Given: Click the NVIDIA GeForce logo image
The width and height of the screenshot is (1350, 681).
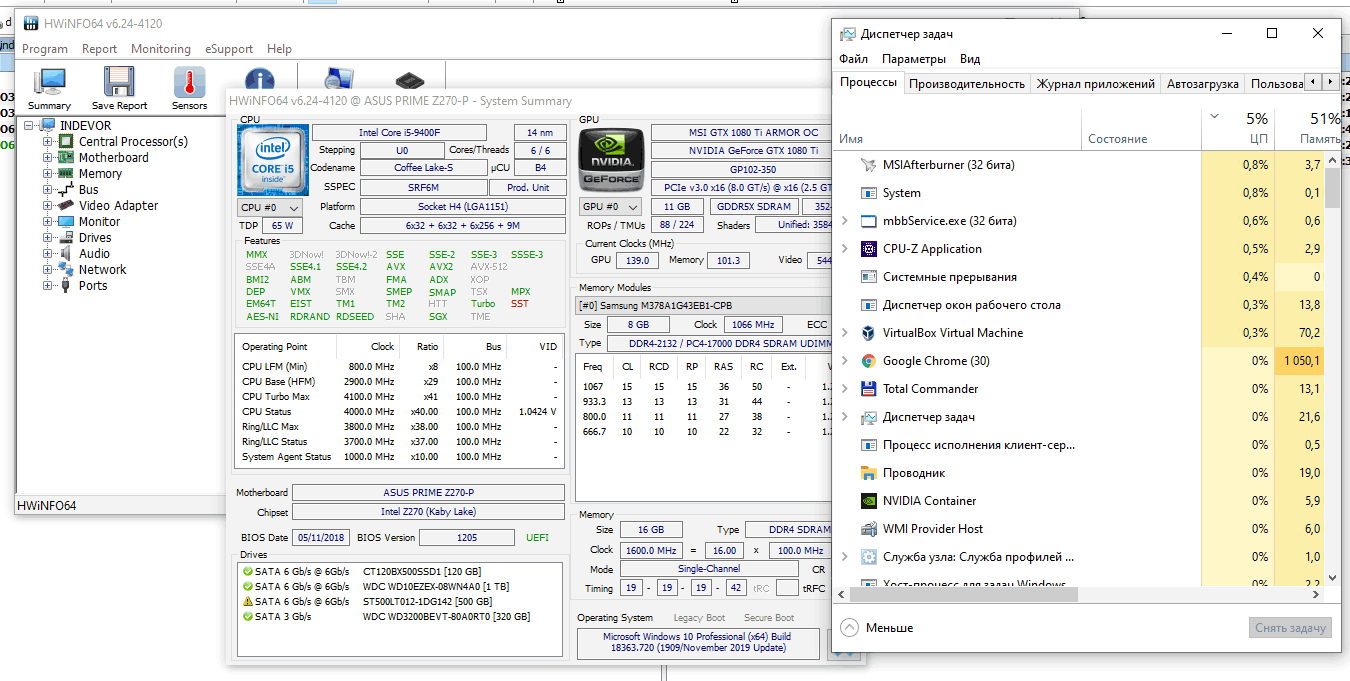Looking at the screenshot, I should [610, 160].
